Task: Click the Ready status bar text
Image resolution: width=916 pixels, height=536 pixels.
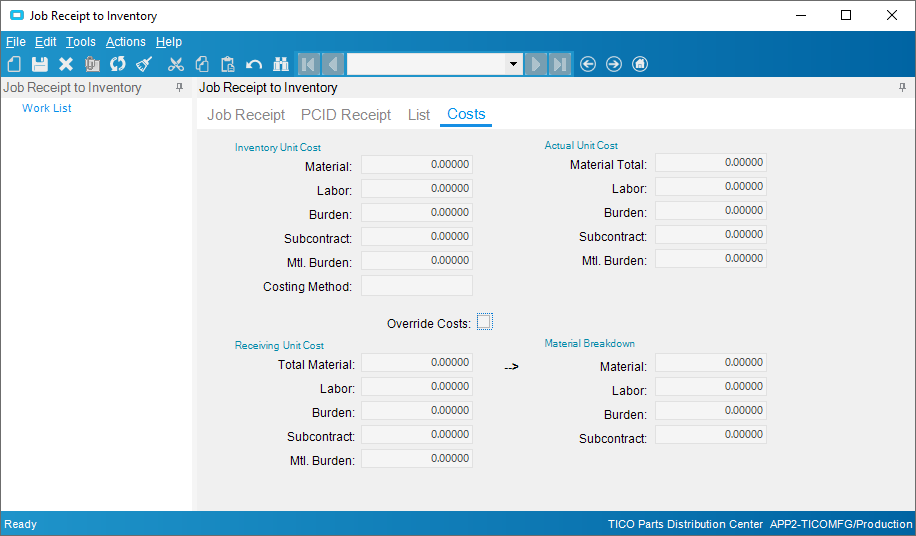Action: 20,524
